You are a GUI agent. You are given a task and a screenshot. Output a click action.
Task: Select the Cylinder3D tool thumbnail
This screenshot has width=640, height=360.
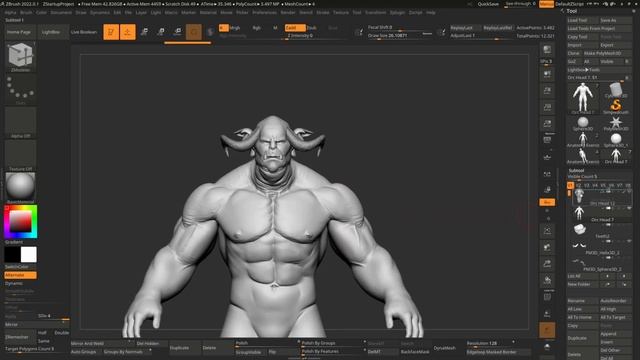coord(616,90)
